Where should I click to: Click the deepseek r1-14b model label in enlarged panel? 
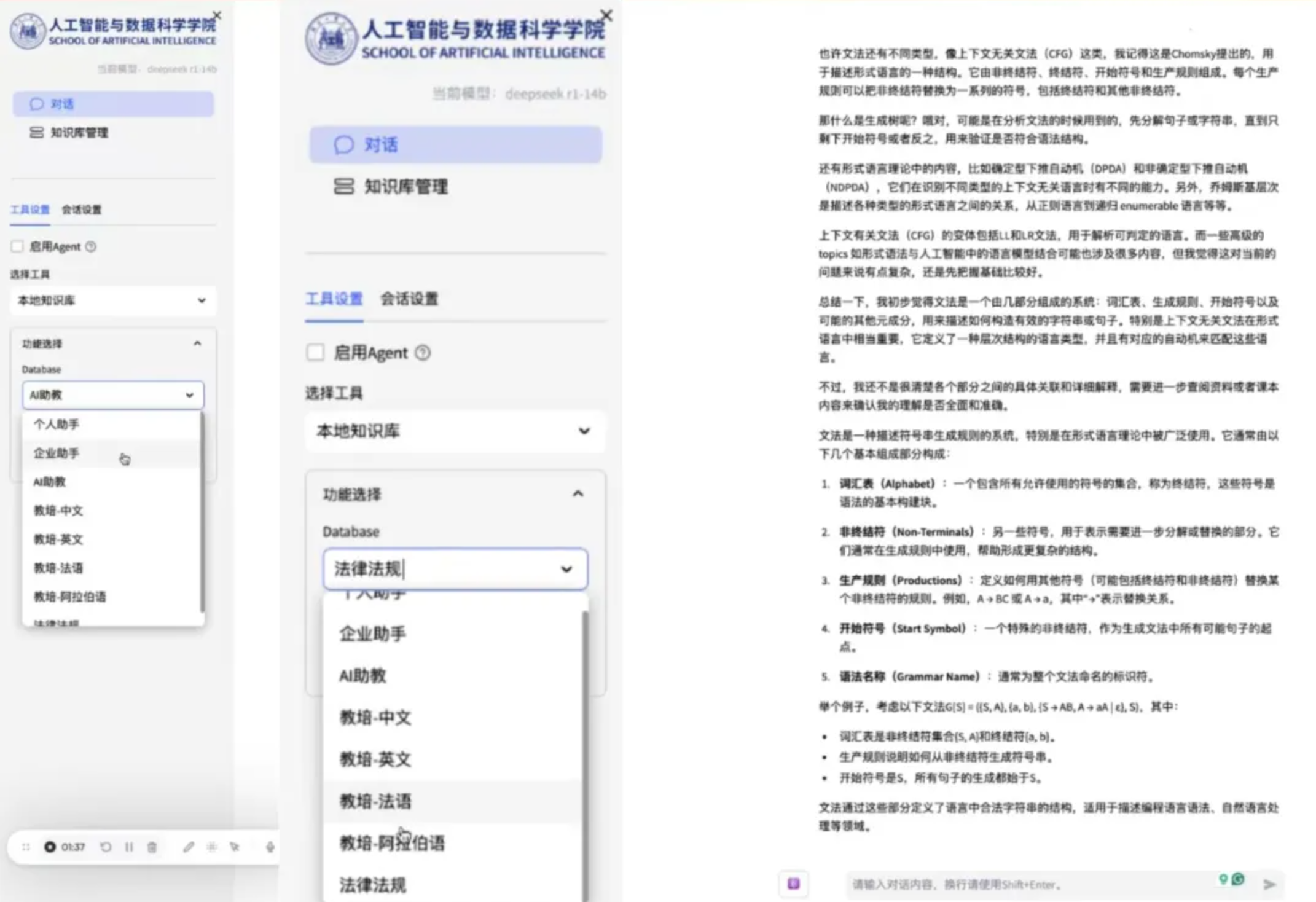[555, 94]
